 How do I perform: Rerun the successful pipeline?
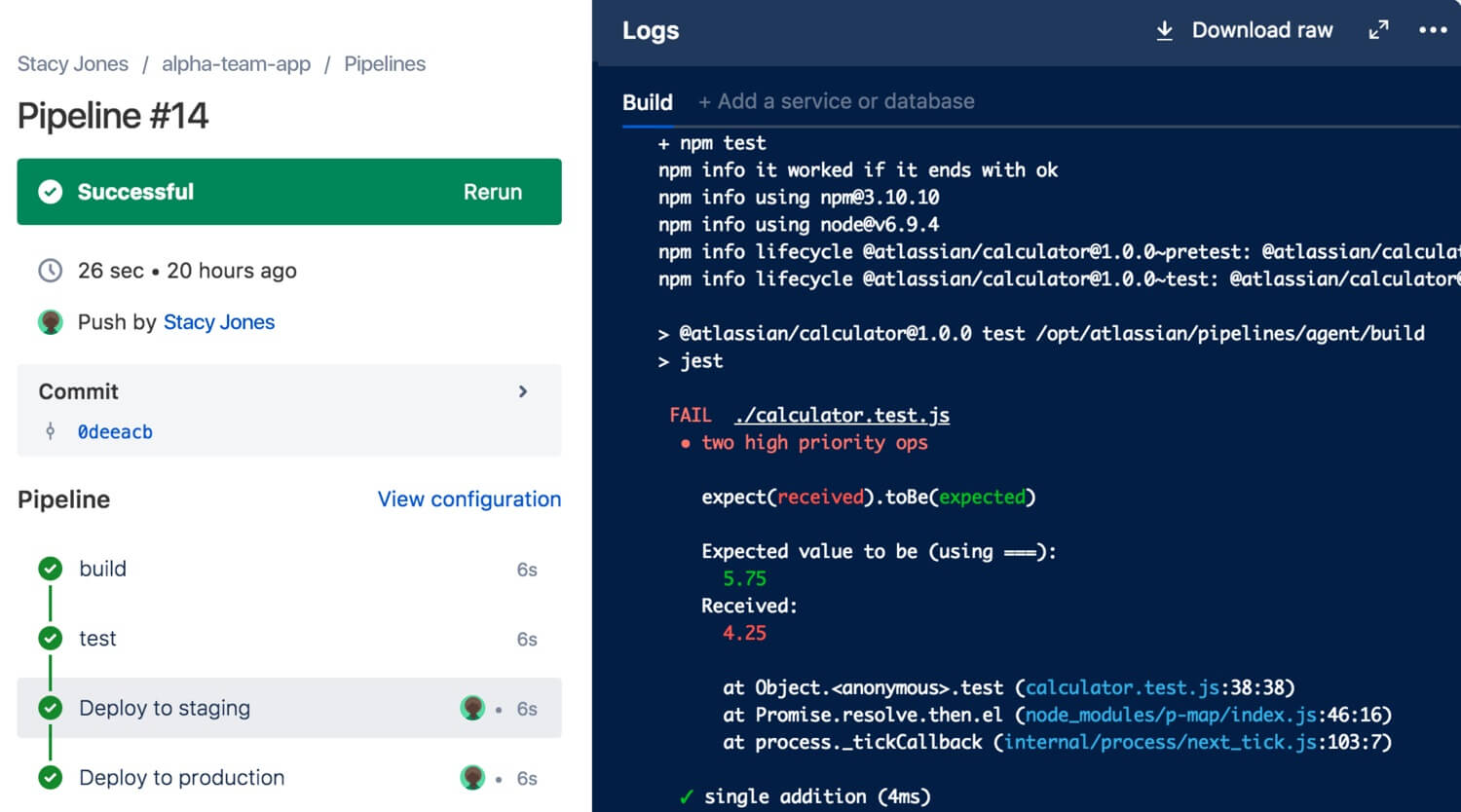click(x=492, y=192)
